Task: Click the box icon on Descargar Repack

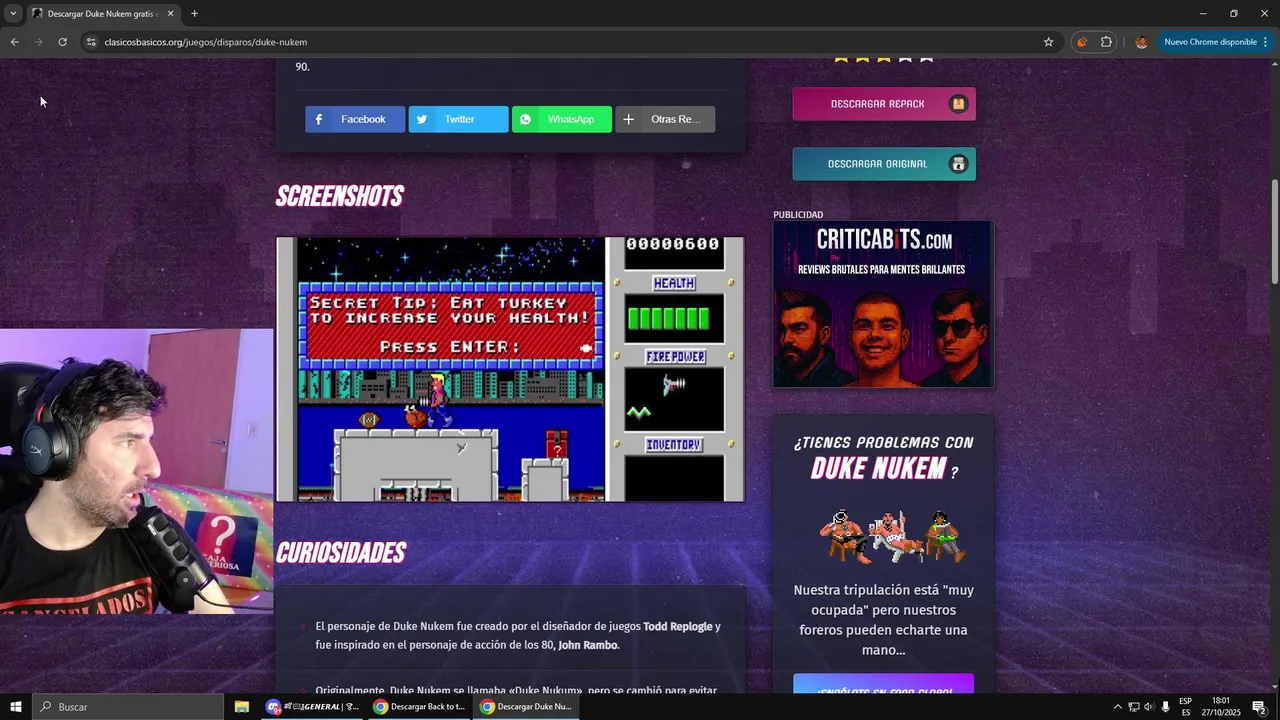Action: 958,104
